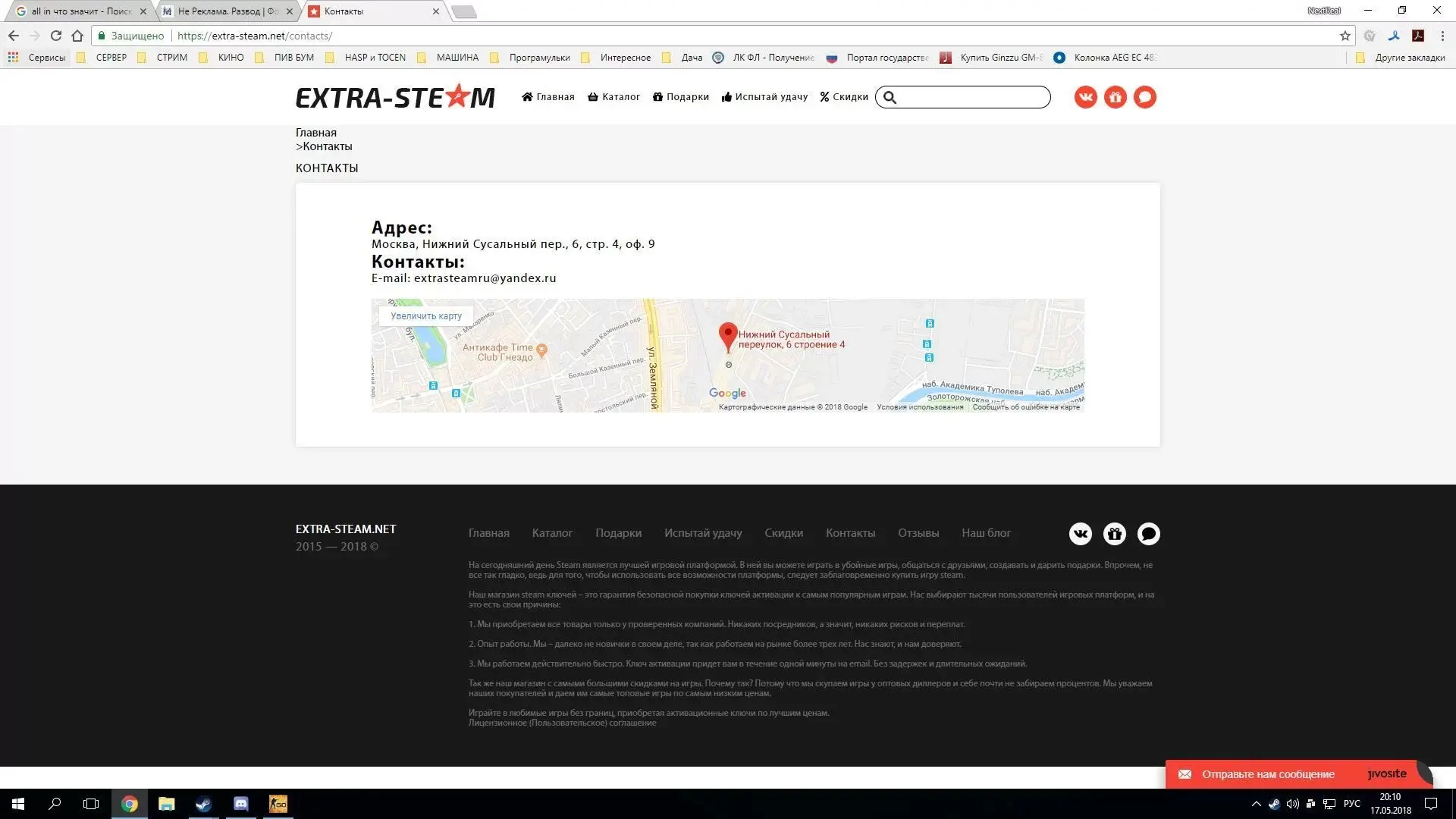The width and height of the screenshot is (1456, 819).
Task: Open the Програмульки bookmarks folder
Action: coord(531,57)
